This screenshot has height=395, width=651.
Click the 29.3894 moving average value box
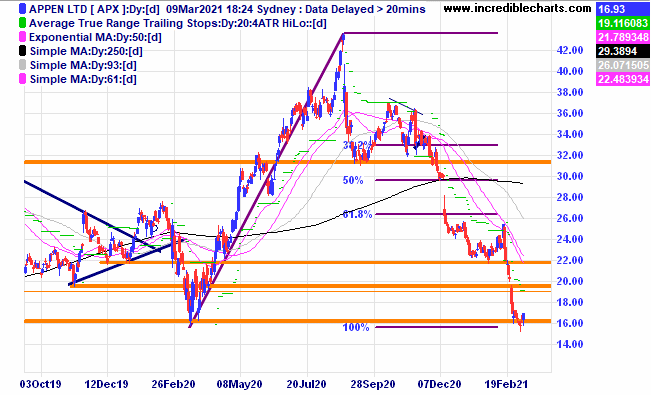pos(623,51)
